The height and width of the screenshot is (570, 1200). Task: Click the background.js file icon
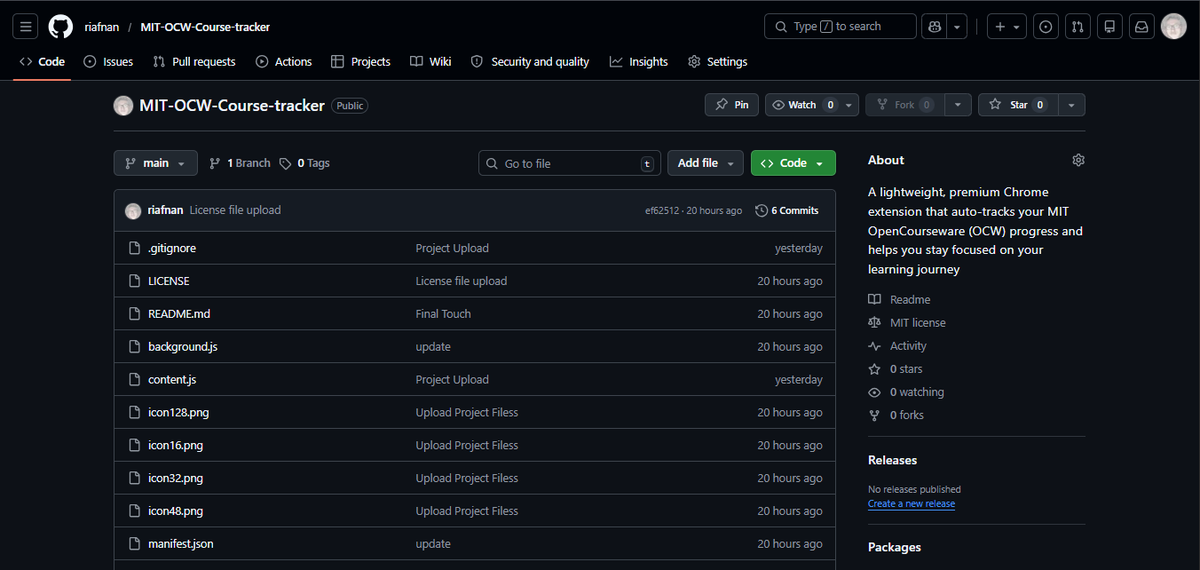[x=135, y=347]
